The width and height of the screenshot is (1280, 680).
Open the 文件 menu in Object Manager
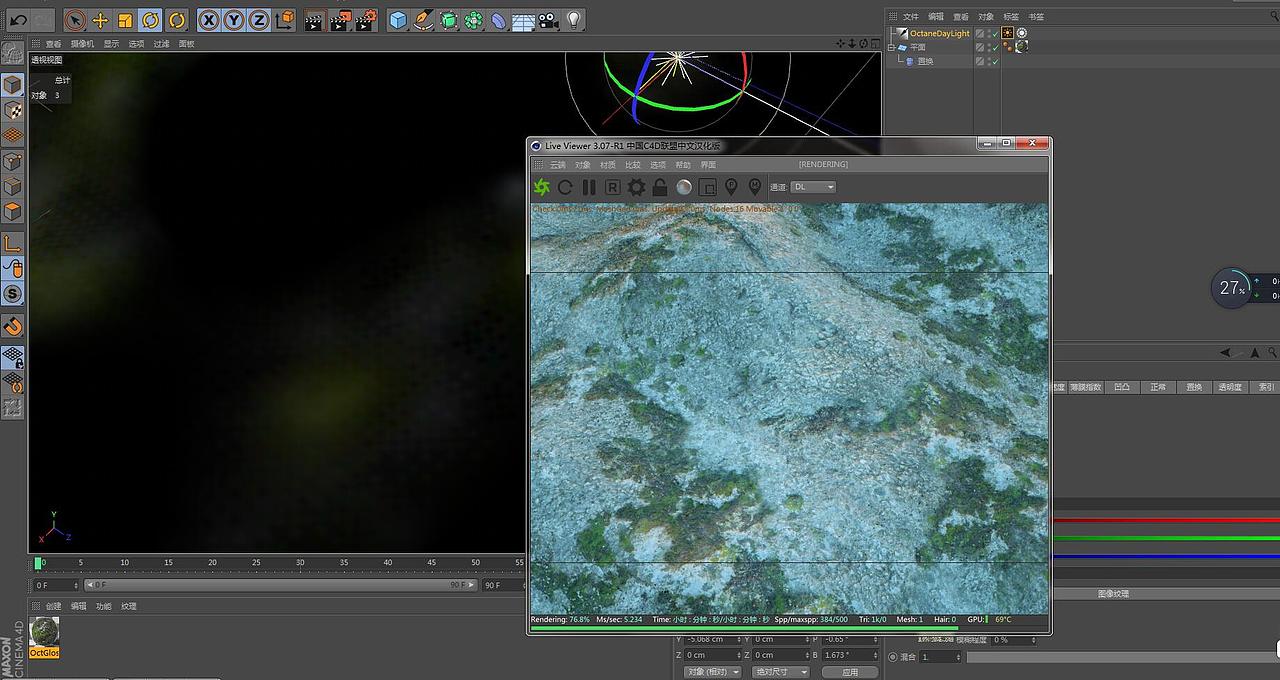pyautogui.click(x=910, y=16)
